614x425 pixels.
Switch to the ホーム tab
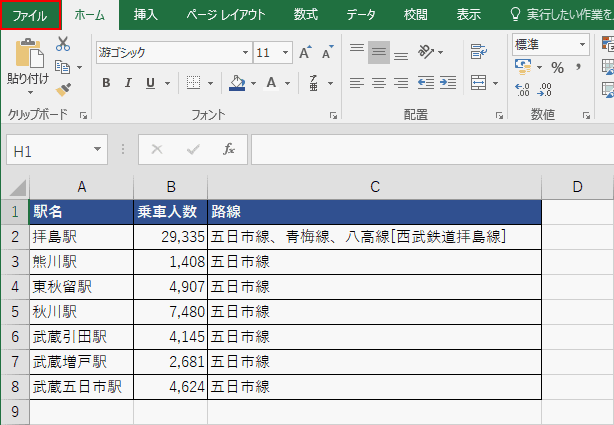[90, 15]
